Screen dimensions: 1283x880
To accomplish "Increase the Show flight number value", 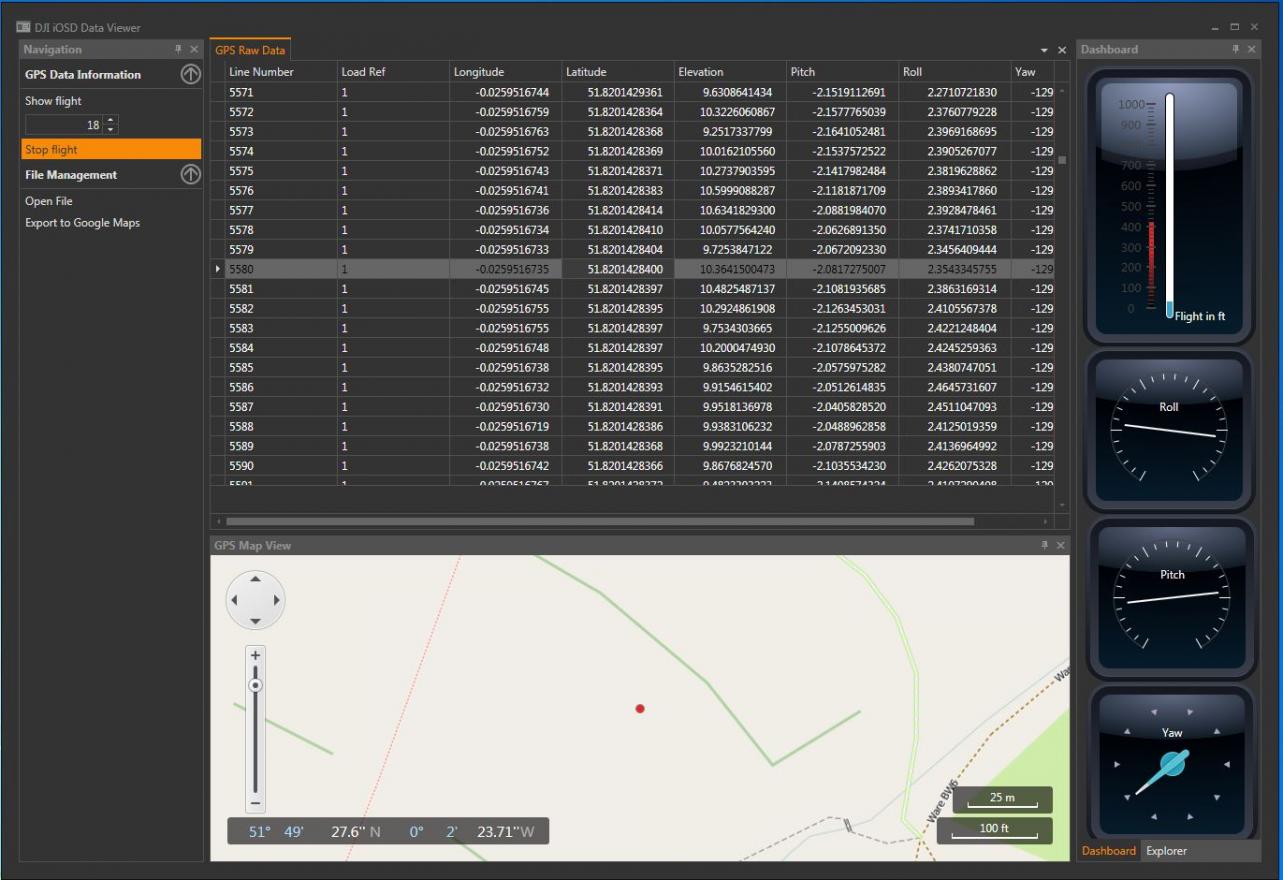I will (x=110, y=121).
